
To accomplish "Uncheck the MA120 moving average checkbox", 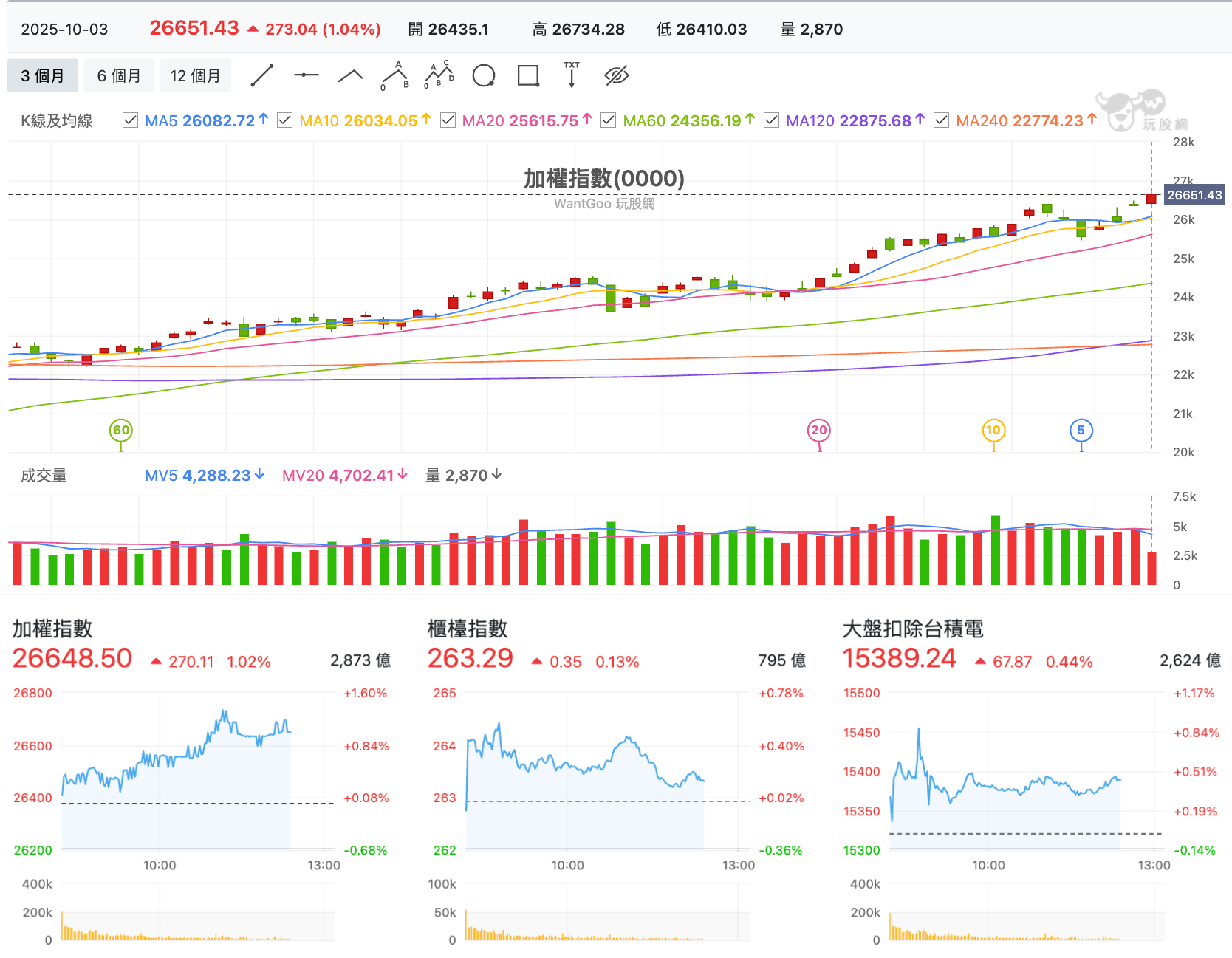I will click(x=771, y=120).
